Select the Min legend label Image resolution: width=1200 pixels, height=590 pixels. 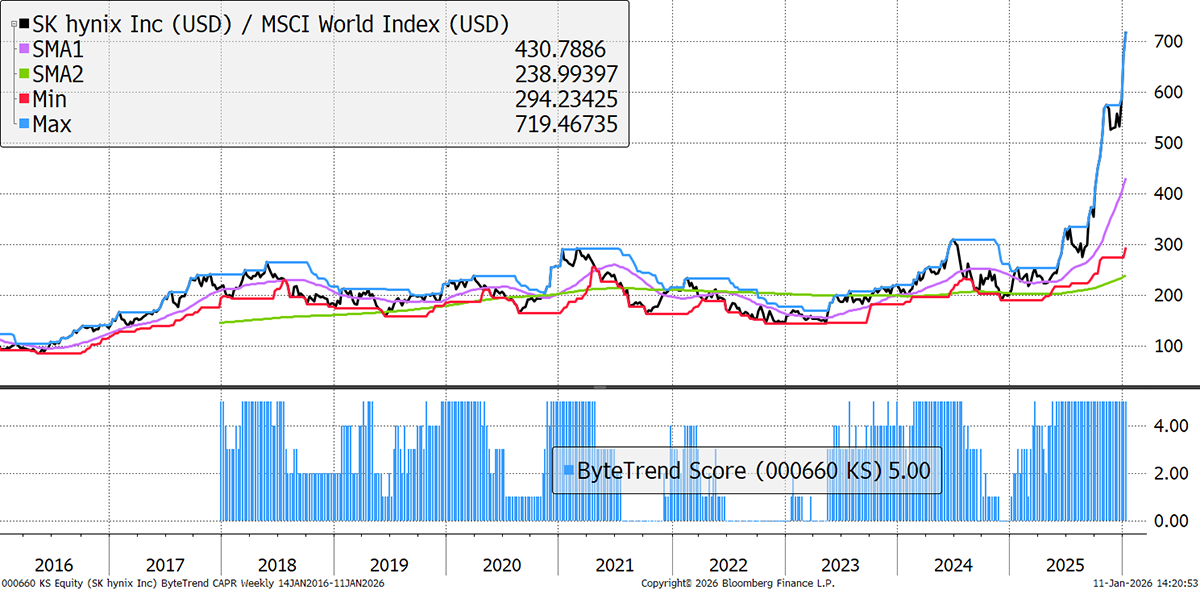(51, 99)
